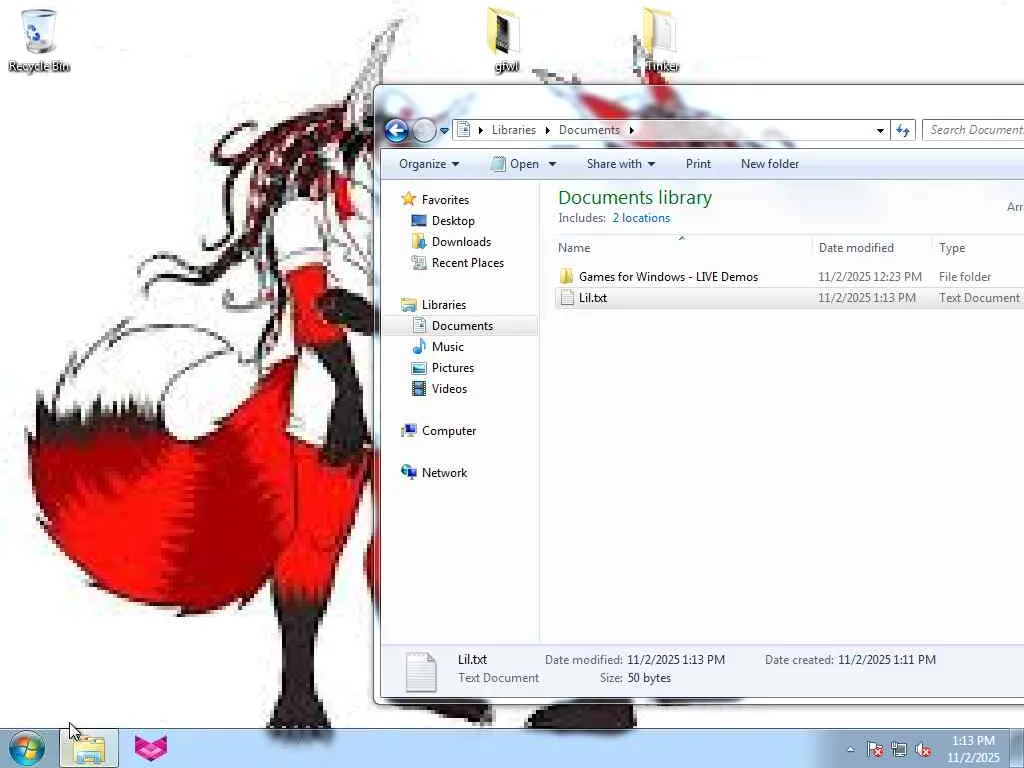This screenshot has width=1024, height=768.
Task: Open the gfwl folder on desktop
Action: tap(505, 40)
